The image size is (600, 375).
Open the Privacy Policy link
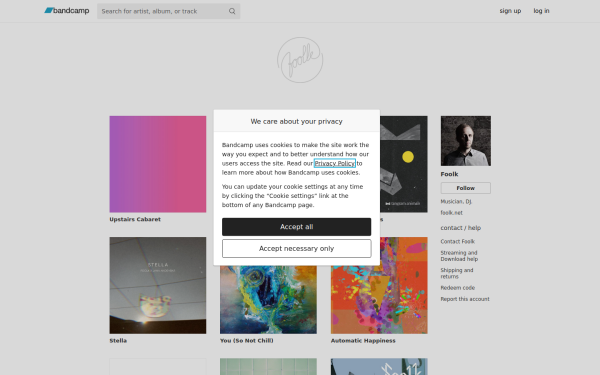click(x=334, y=163)
